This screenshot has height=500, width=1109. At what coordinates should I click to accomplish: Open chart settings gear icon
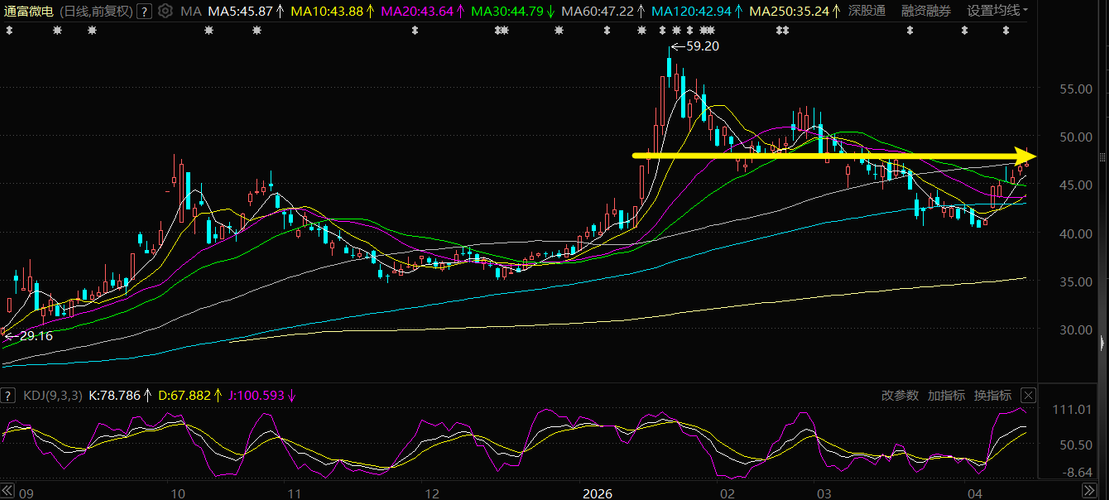click(x=166, y=11)
